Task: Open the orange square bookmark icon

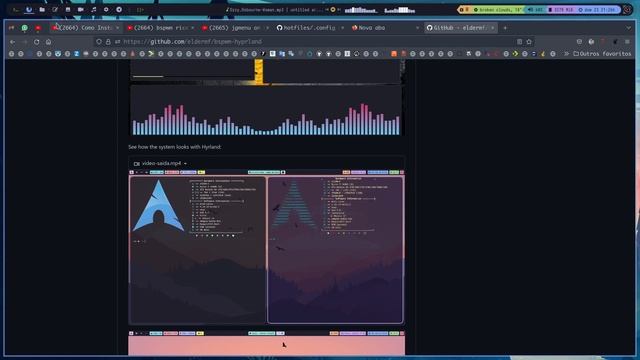Action: click(x=394, y=53)
